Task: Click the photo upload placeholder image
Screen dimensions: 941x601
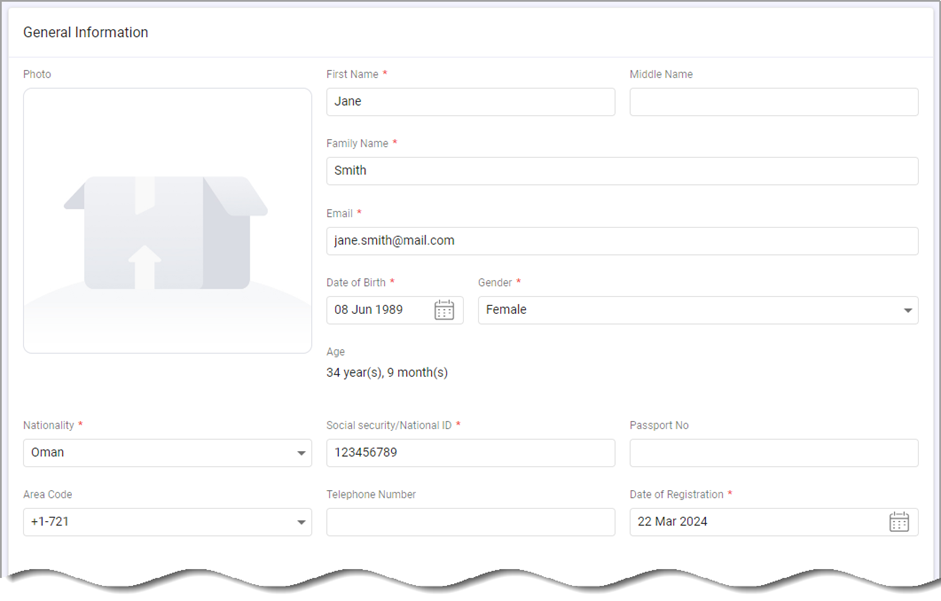Action: (167, 221)
